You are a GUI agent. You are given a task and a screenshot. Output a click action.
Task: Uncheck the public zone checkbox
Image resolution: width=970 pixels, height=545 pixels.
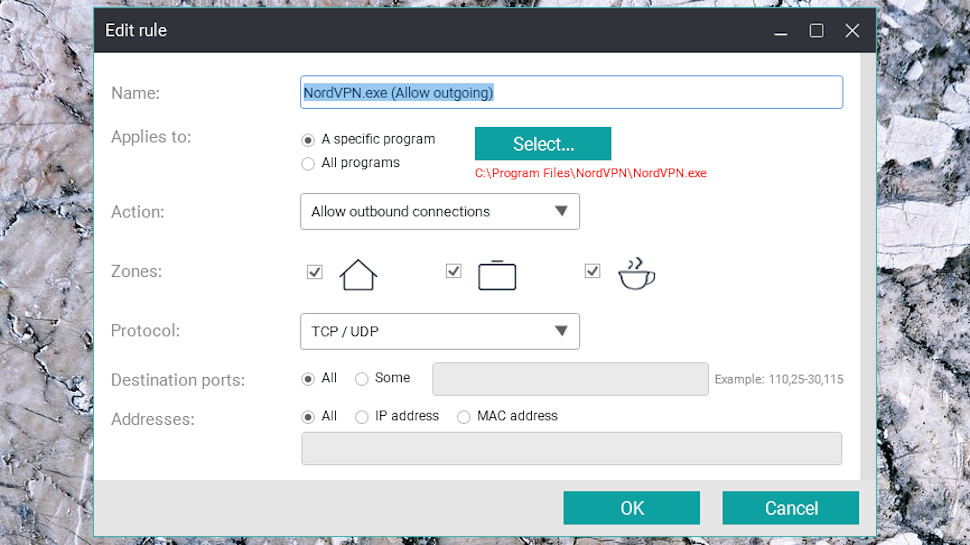(x=593, y=271)
